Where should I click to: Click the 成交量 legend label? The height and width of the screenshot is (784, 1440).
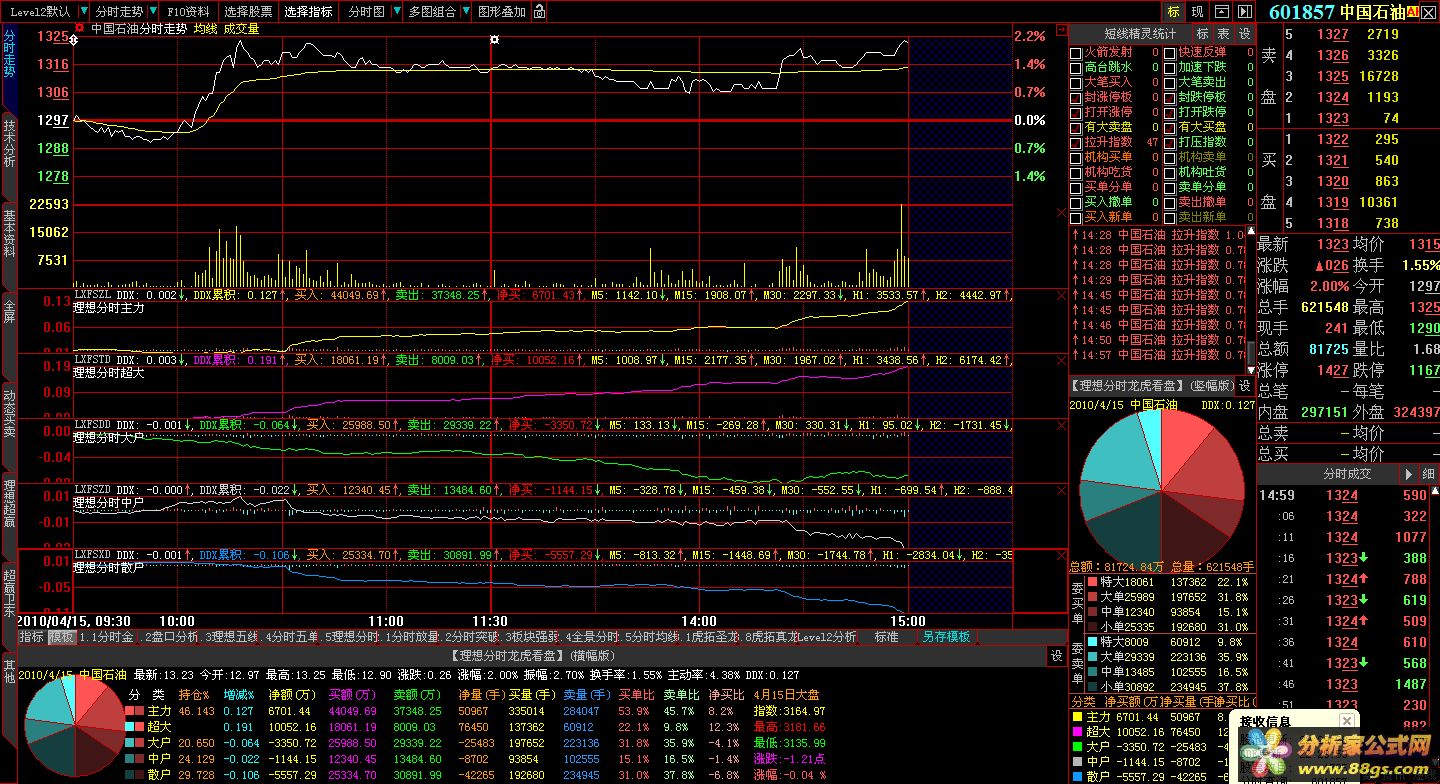[241, 29]
